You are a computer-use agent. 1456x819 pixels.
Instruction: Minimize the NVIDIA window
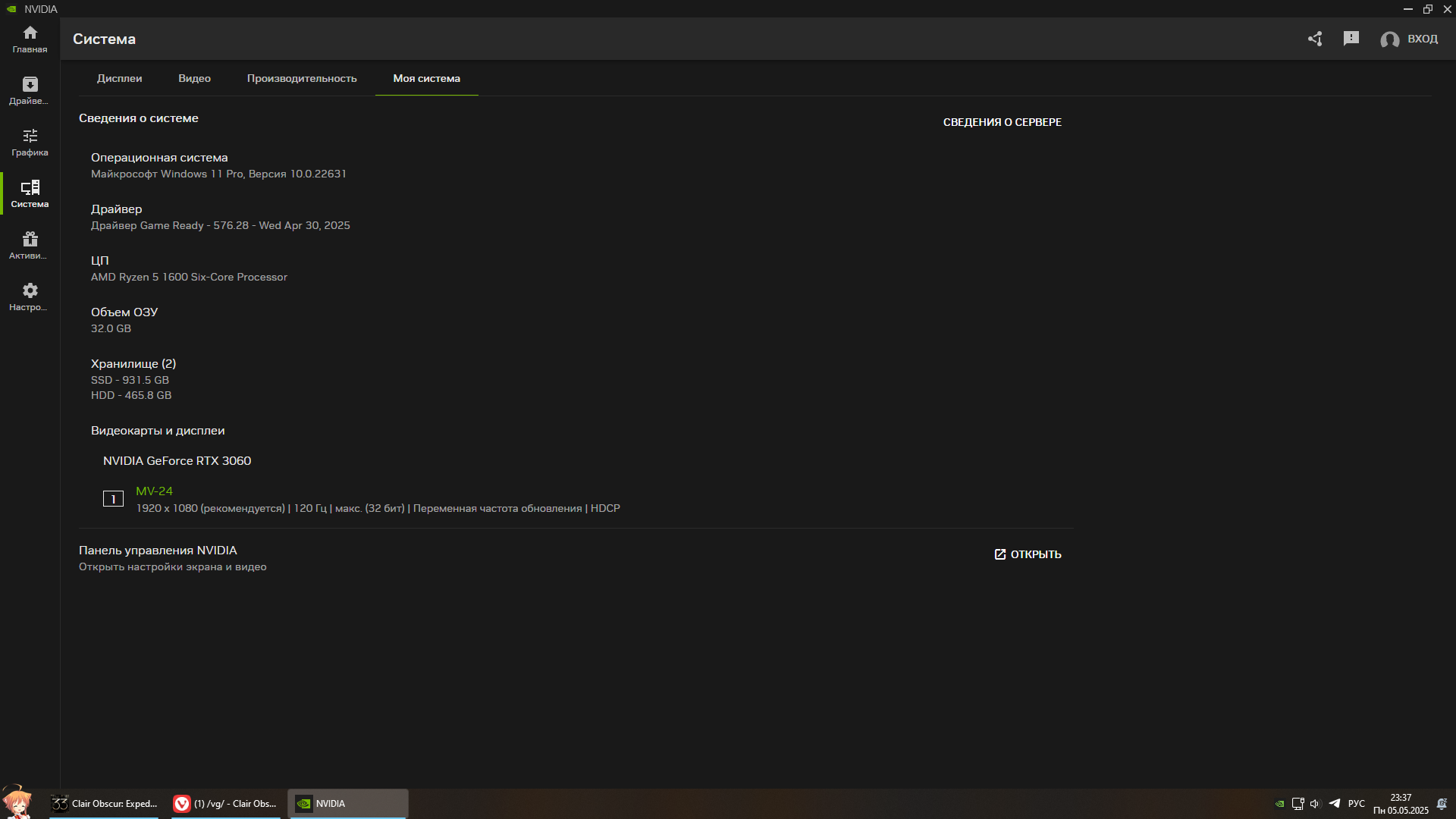pos(1408,9)
